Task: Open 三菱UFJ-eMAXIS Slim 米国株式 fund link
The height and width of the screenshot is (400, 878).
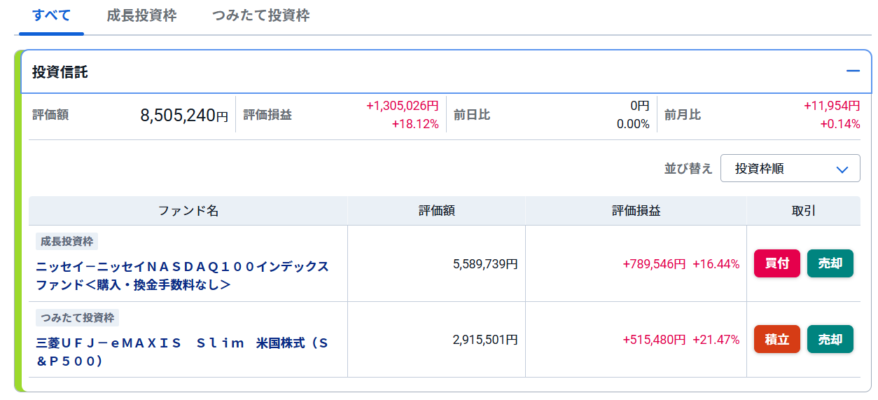Action: (183, 352)
